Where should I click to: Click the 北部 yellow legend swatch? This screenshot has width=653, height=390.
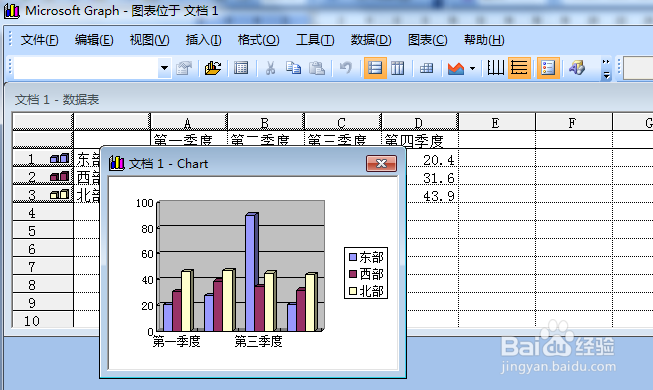point(353,291)
